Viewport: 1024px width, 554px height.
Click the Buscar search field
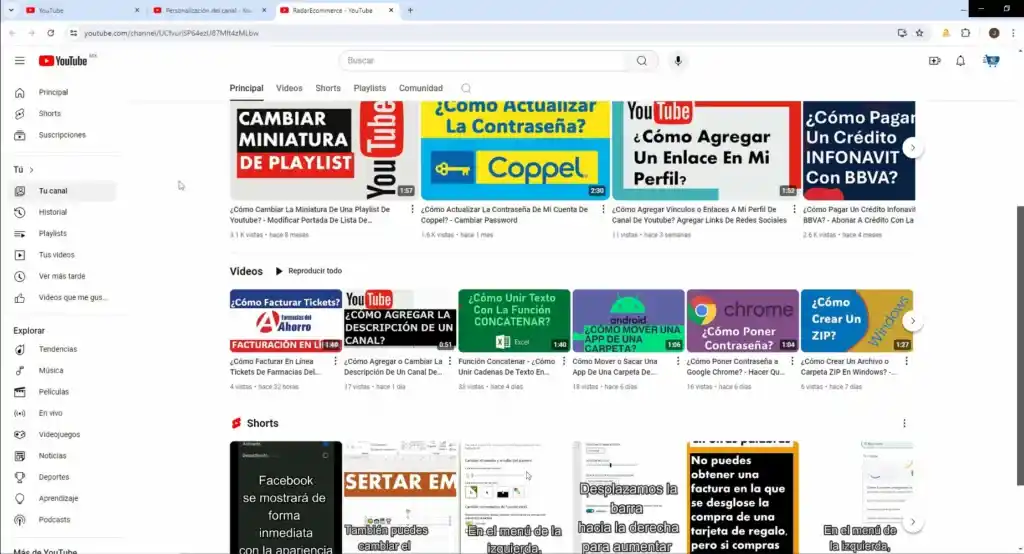[x=483, y=61]
